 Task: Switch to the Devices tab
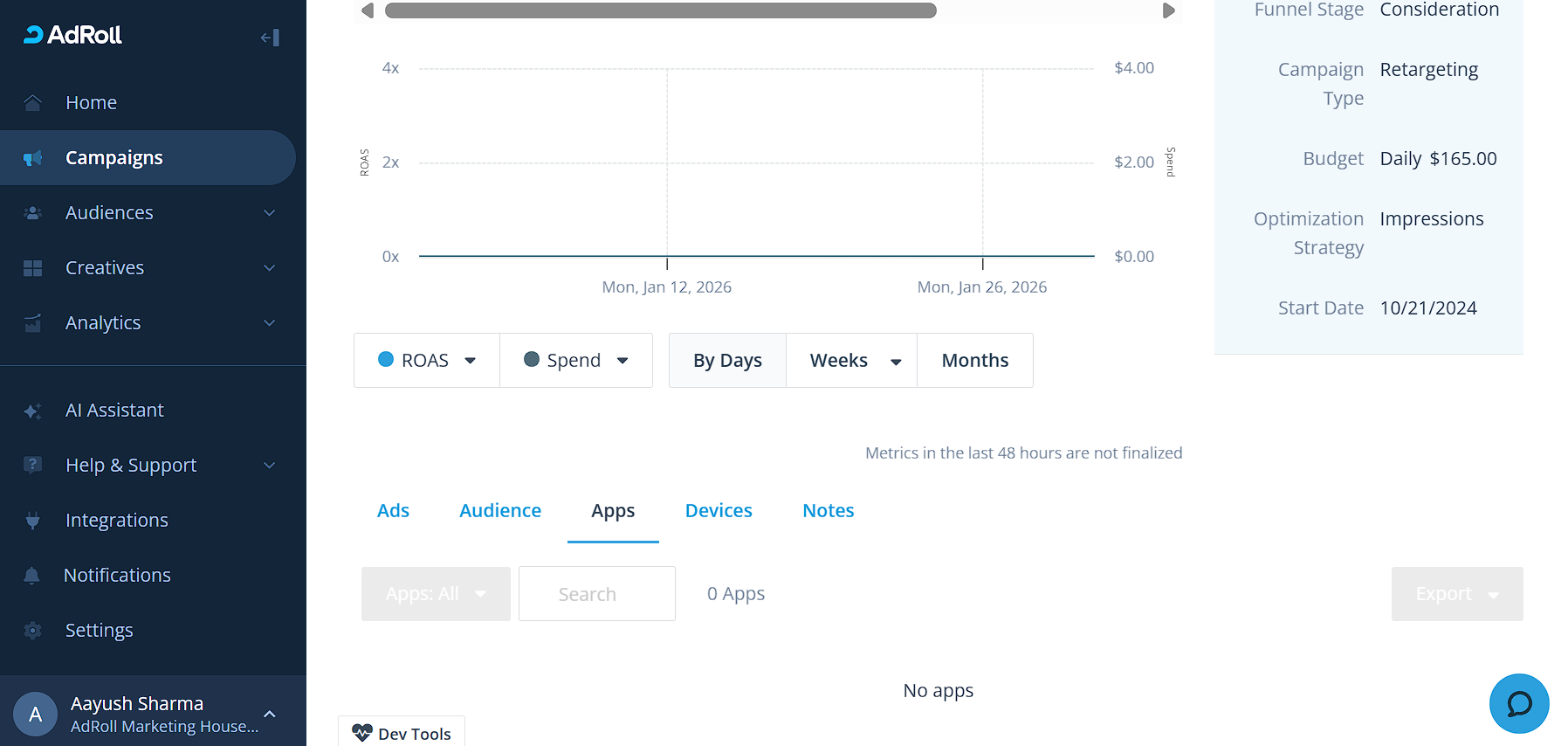click(x=718, y=511)
